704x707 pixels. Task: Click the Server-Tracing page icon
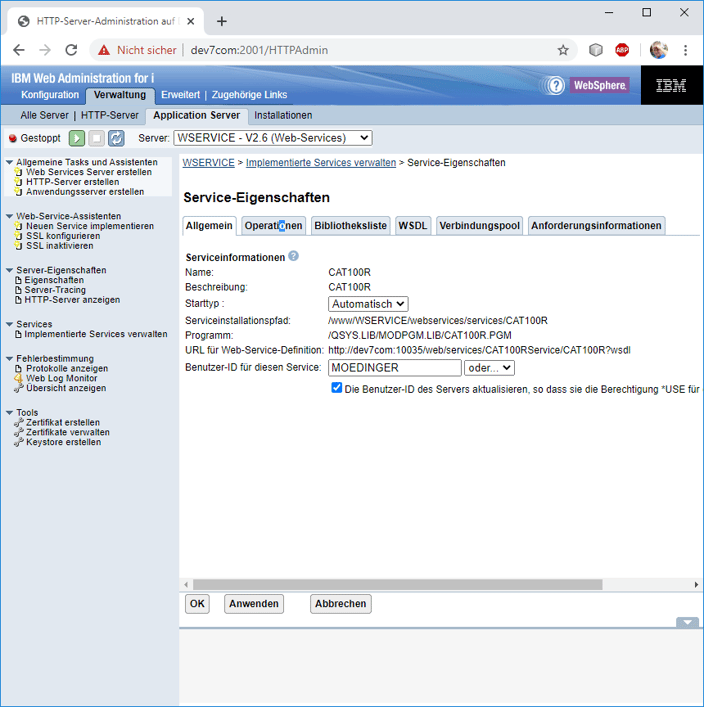tap(18, 290)
